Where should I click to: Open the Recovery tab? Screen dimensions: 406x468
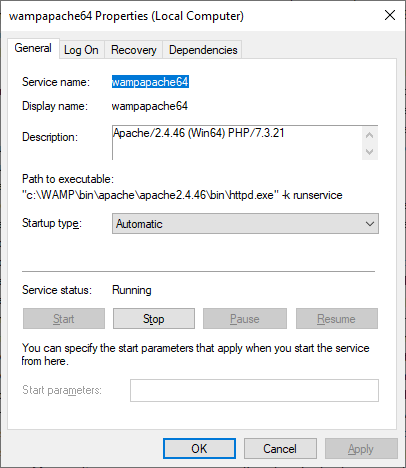(x=133, y=50)
